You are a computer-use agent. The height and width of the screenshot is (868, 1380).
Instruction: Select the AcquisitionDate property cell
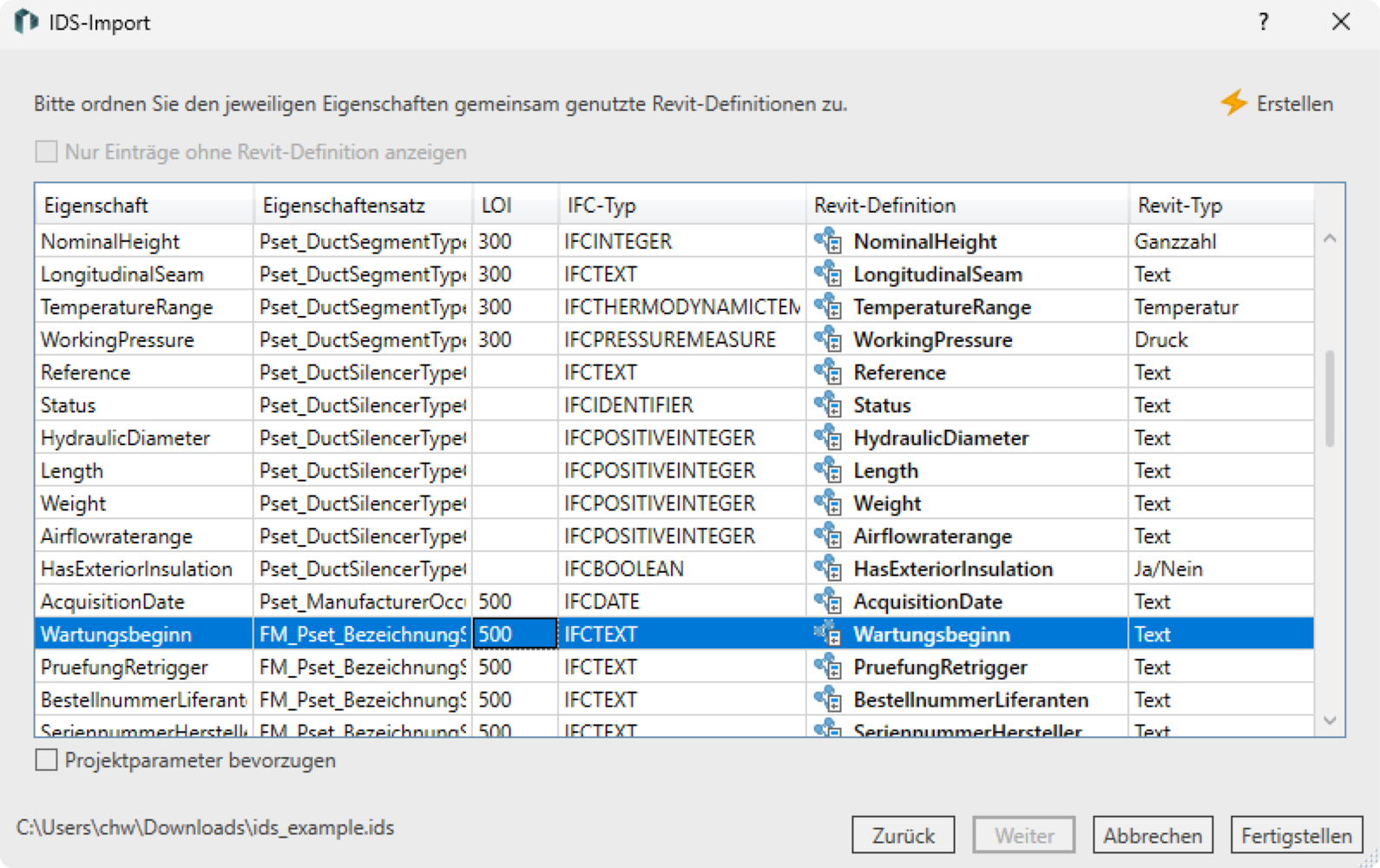[144, 601]
